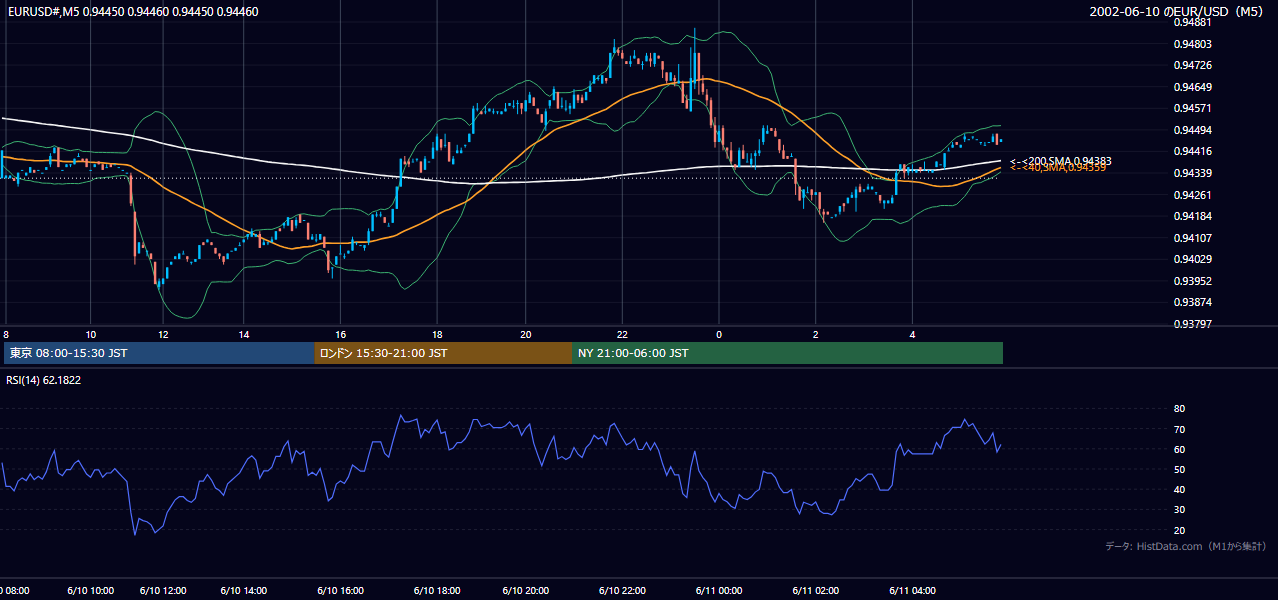Viewport: 1278px width, 600px height.
Task: Click price axis value 0.94649
Action: (x=1192, y=87)
